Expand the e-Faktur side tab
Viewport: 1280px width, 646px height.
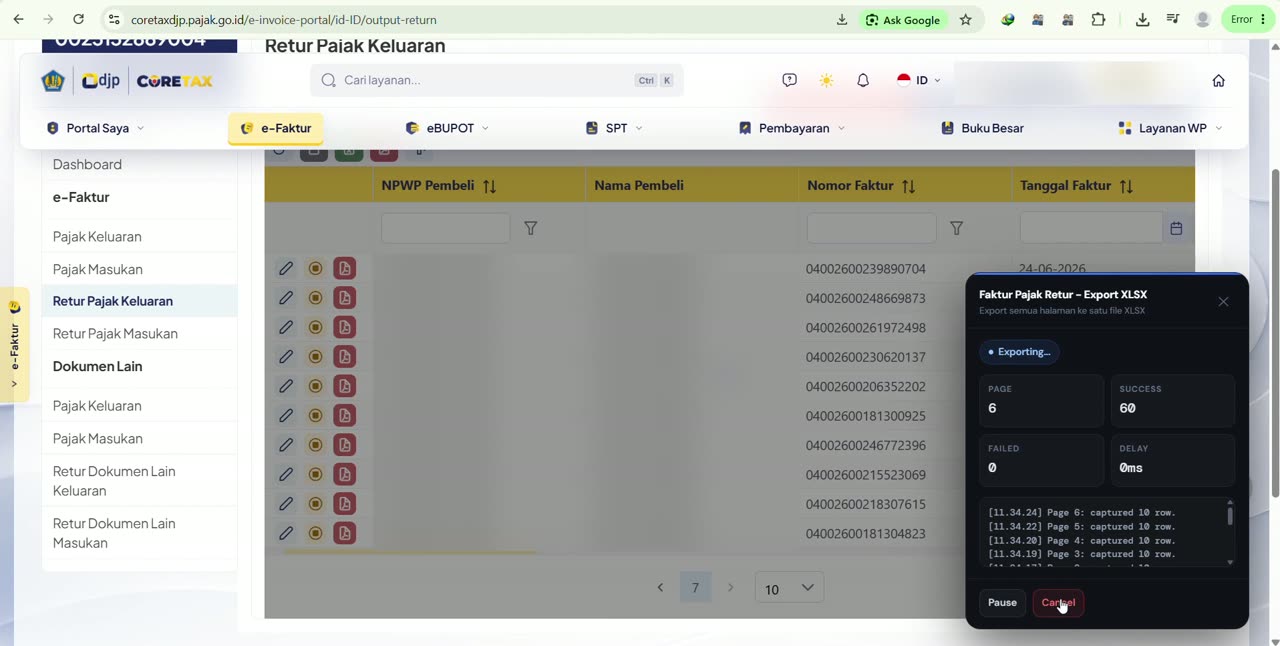(x=14, y=345)
